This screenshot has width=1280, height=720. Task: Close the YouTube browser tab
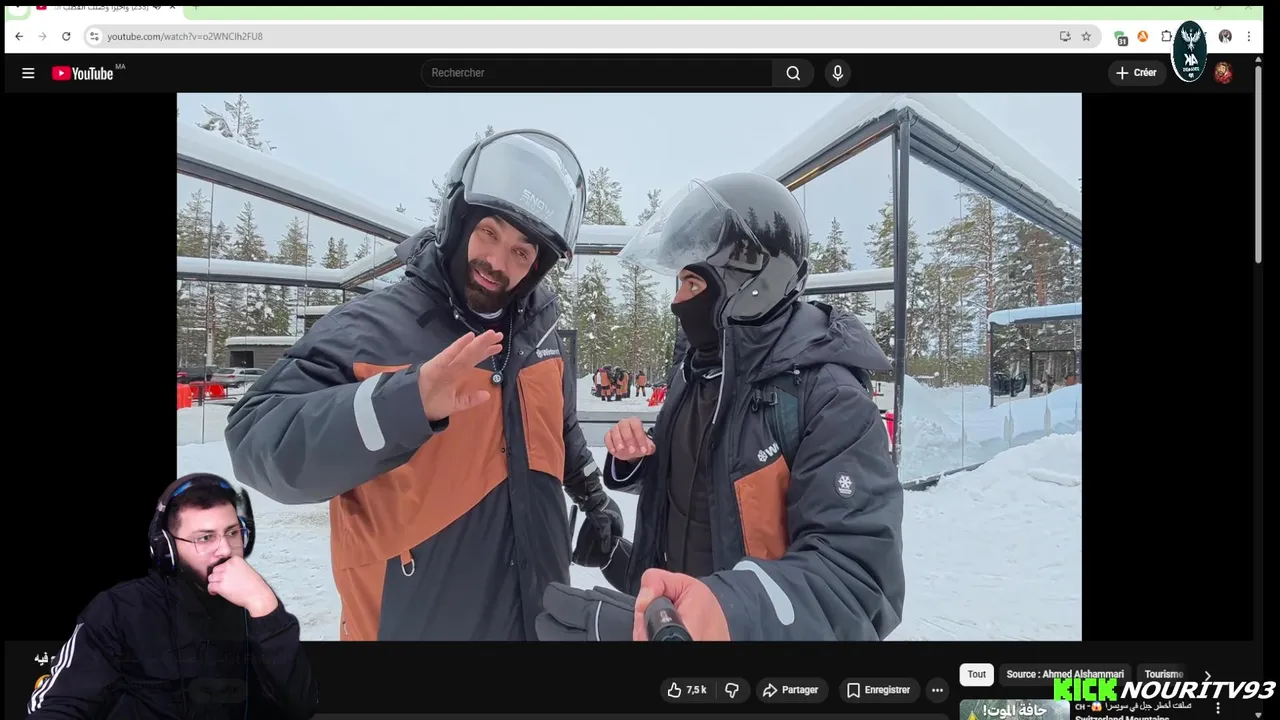(x=172, y=6)
